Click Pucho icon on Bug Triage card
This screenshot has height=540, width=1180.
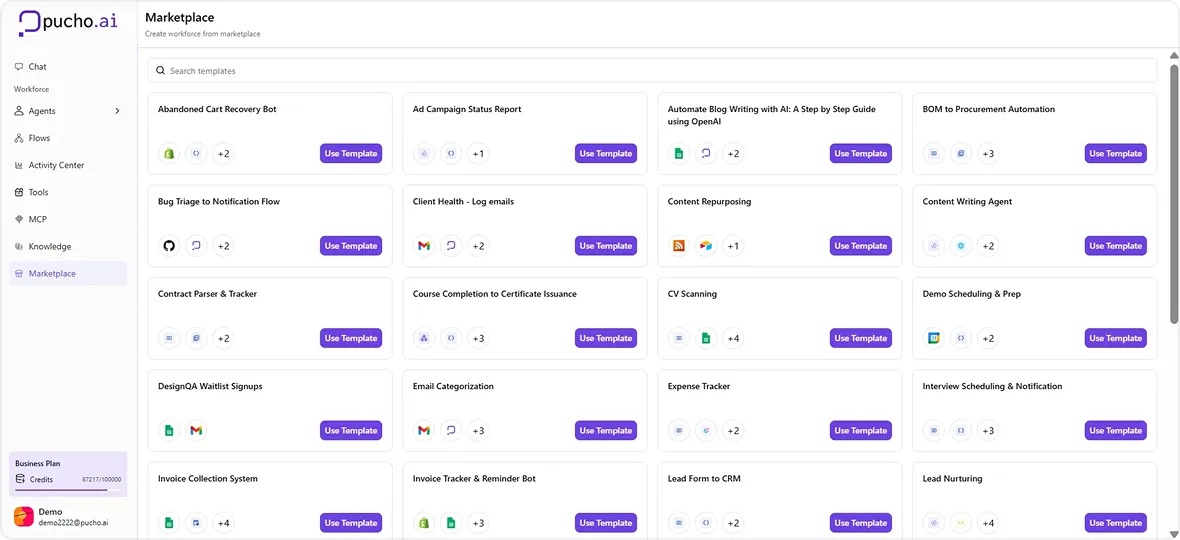196,246
